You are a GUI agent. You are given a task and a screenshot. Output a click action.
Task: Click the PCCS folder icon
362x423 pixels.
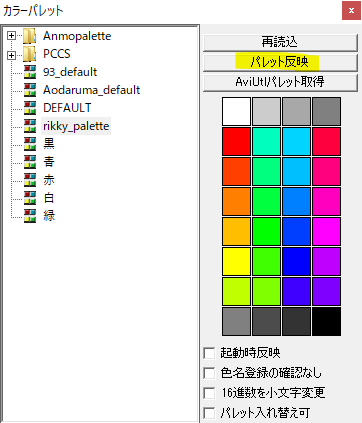tap(30, 54)
